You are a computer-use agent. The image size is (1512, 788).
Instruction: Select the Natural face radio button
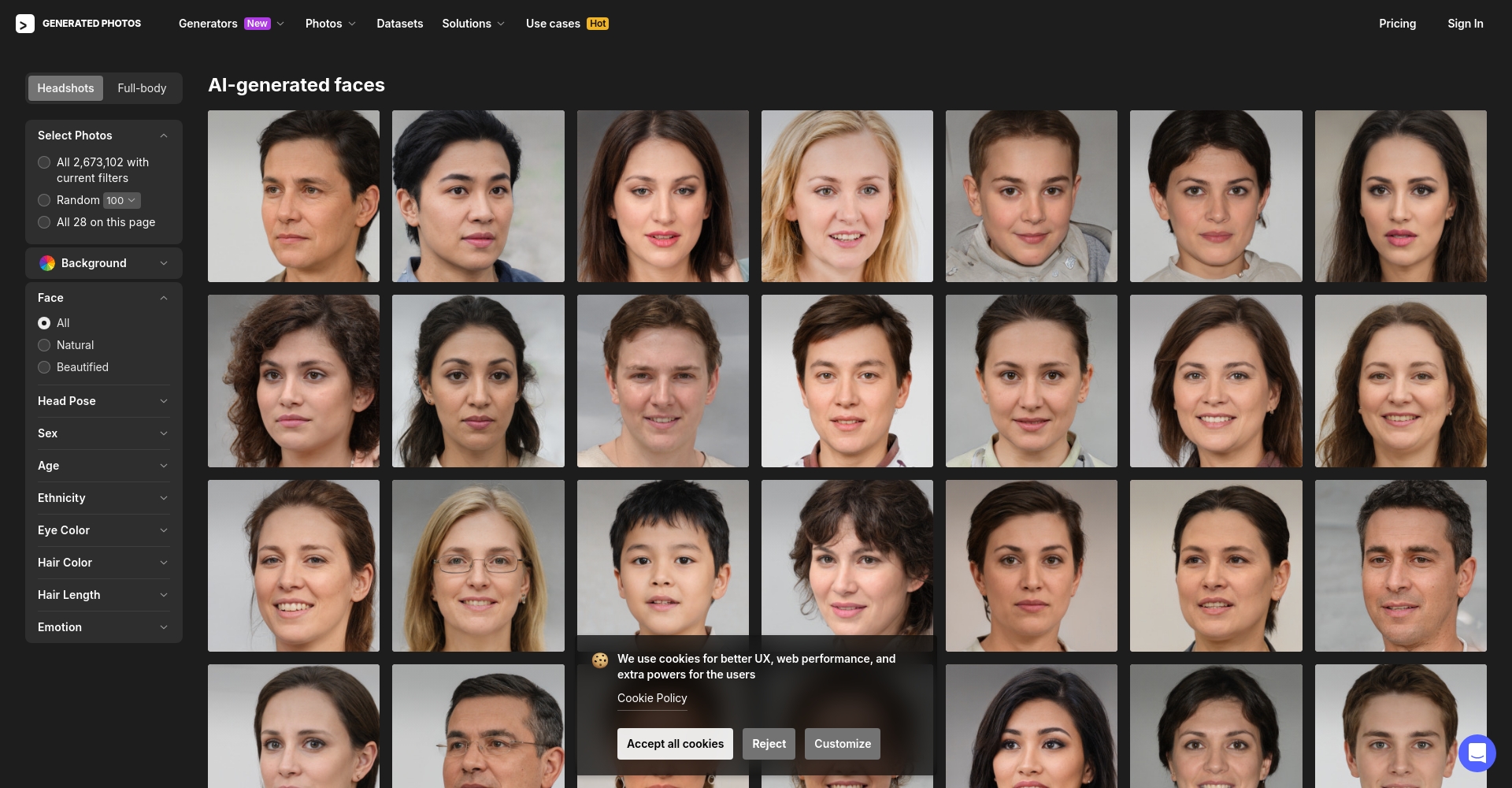pos(44,345)
